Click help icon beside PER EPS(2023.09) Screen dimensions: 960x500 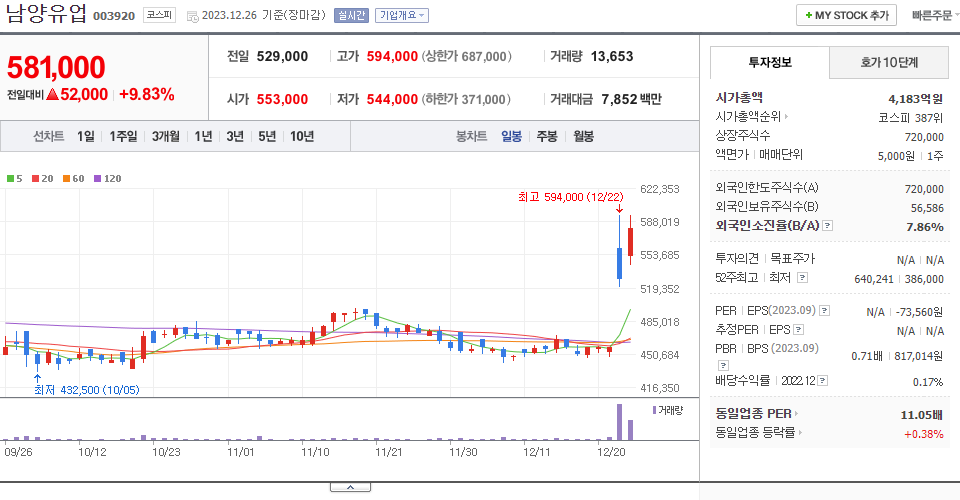[x=825, y=311]
